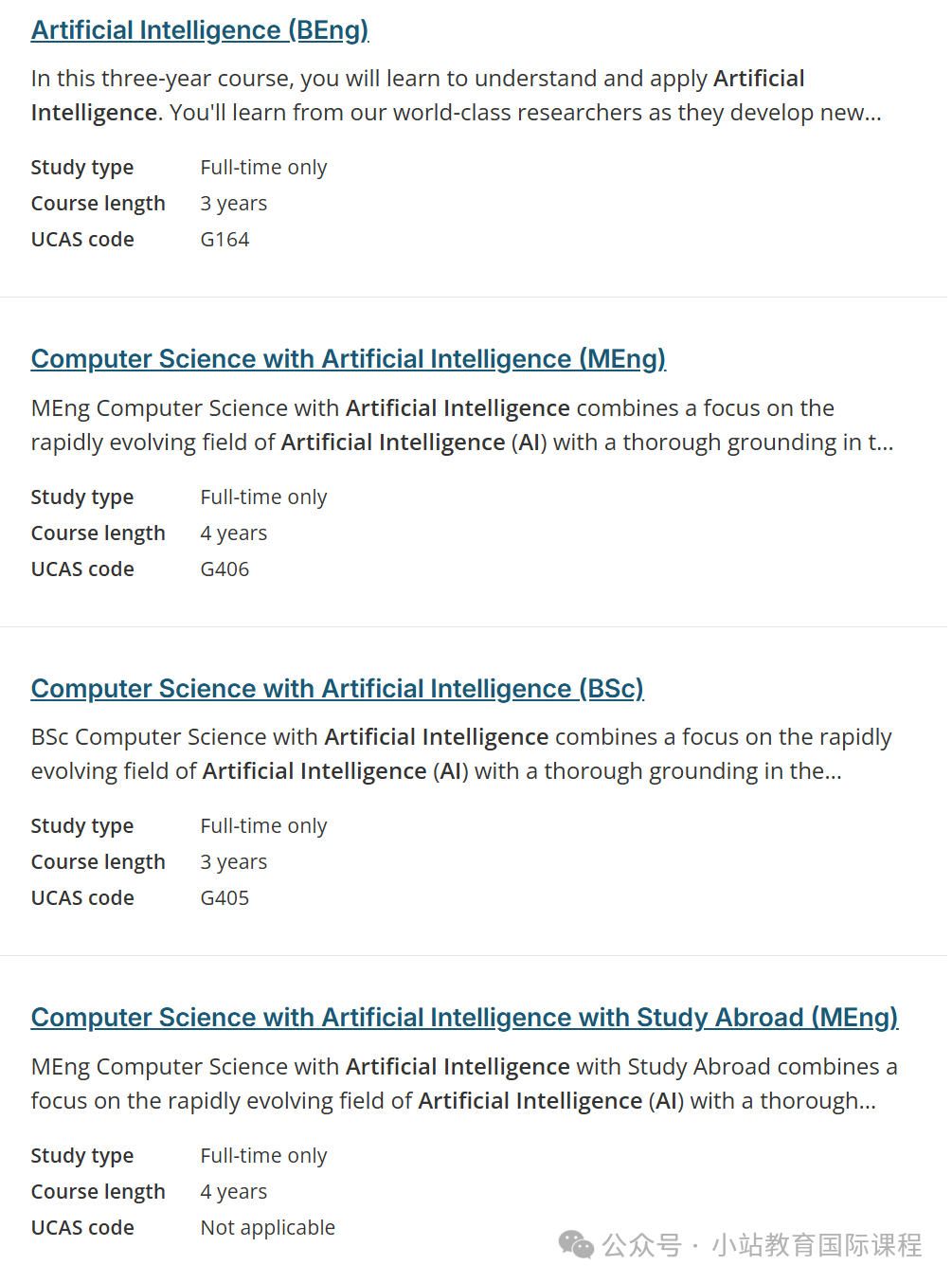Click the BSc course description paragraph
This screenshot has height=1283, width=952.
pyautogui.click(x=461, y=754)
